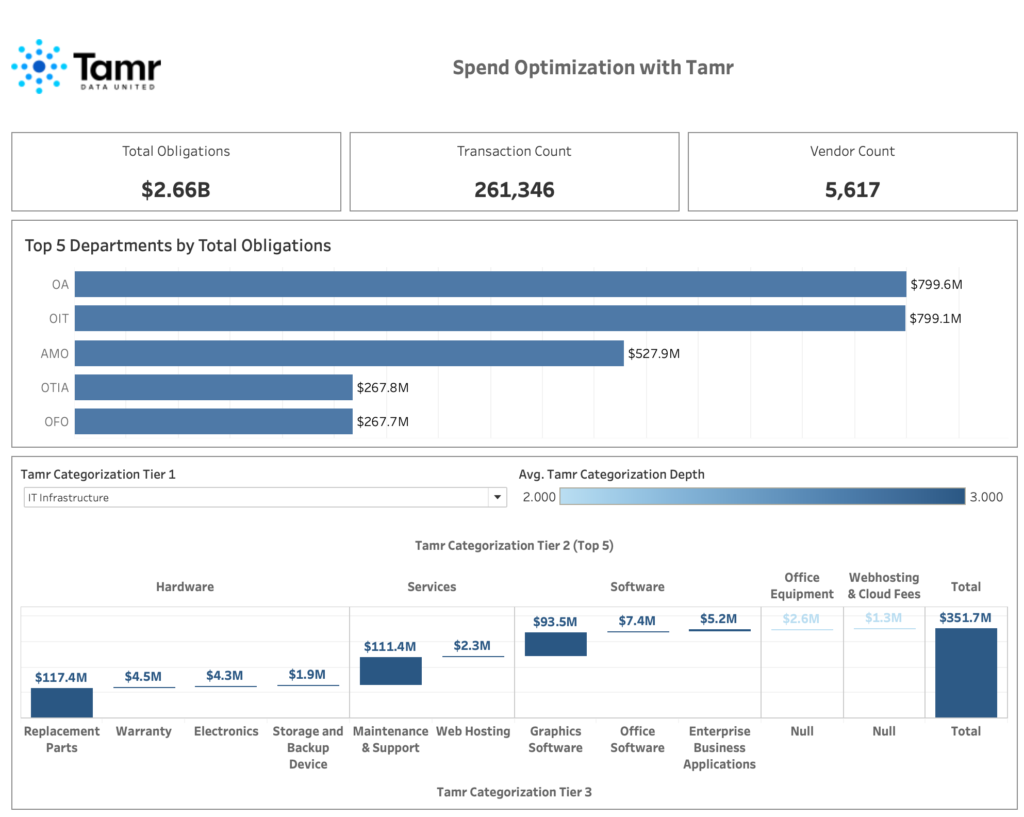The height and width of the screenshot is (817, 1024).
Task: Click the Tamr logo
Action: tap(86, 66)
